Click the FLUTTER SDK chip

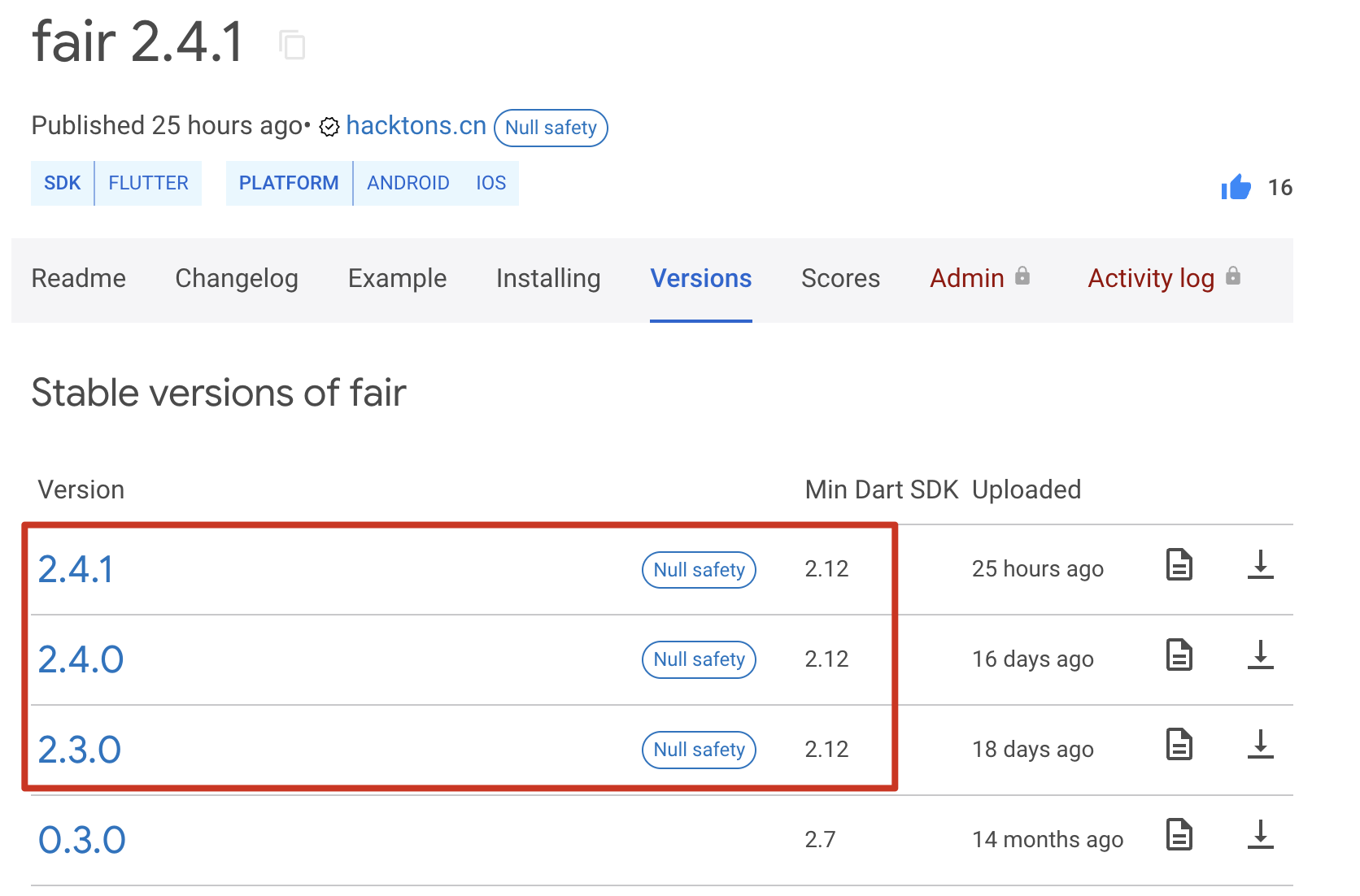tap(148, 183)
